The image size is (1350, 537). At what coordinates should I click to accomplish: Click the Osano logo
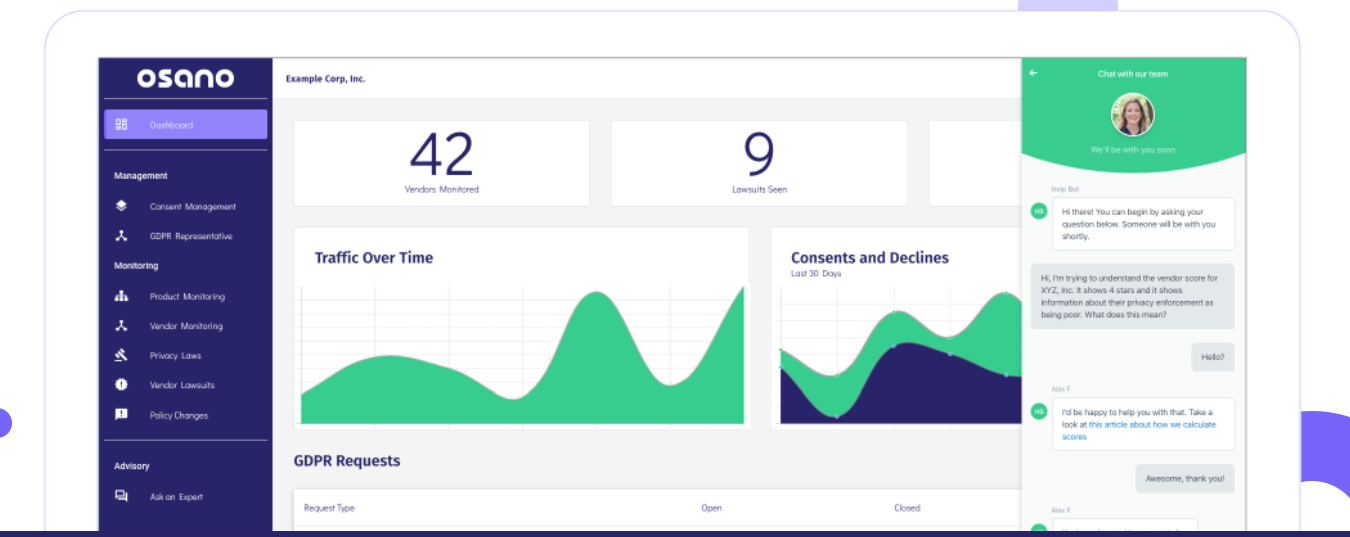(186, 77)
